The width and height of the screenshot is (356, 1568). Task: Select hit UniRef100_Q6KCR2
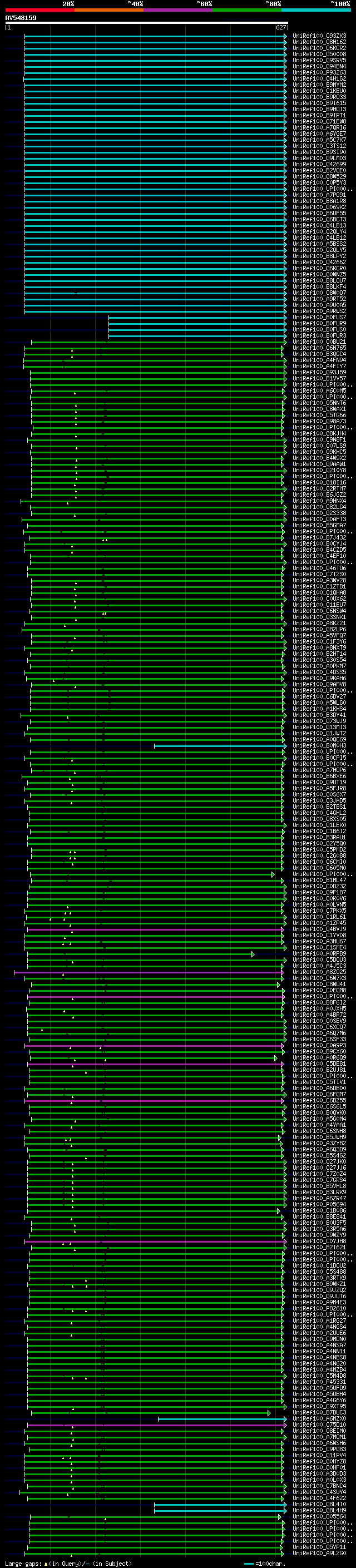pos(319,48)
